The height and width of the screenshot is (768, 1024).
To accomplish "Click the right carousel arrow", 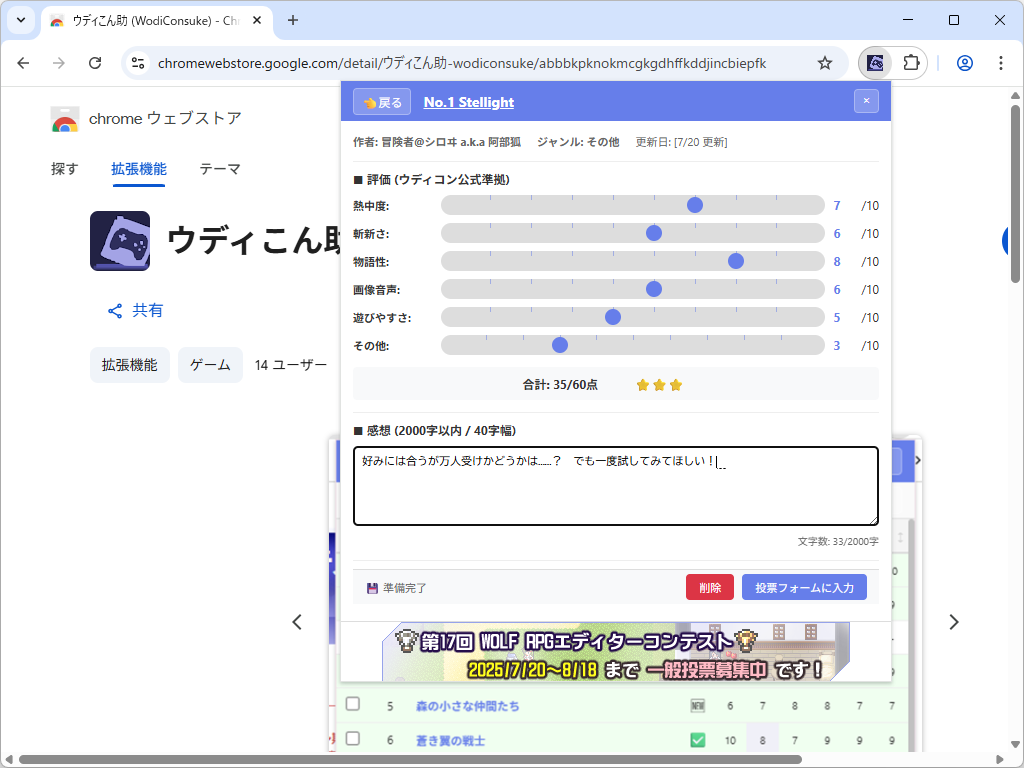I will click(x=954, y=621).
